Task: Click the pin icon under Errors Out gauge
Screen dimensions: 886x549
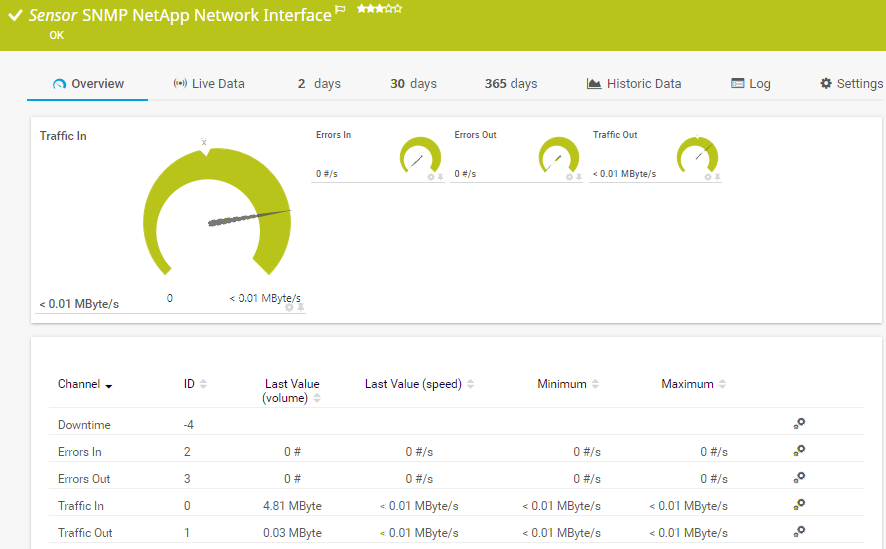Action: [x=579, y=177]
